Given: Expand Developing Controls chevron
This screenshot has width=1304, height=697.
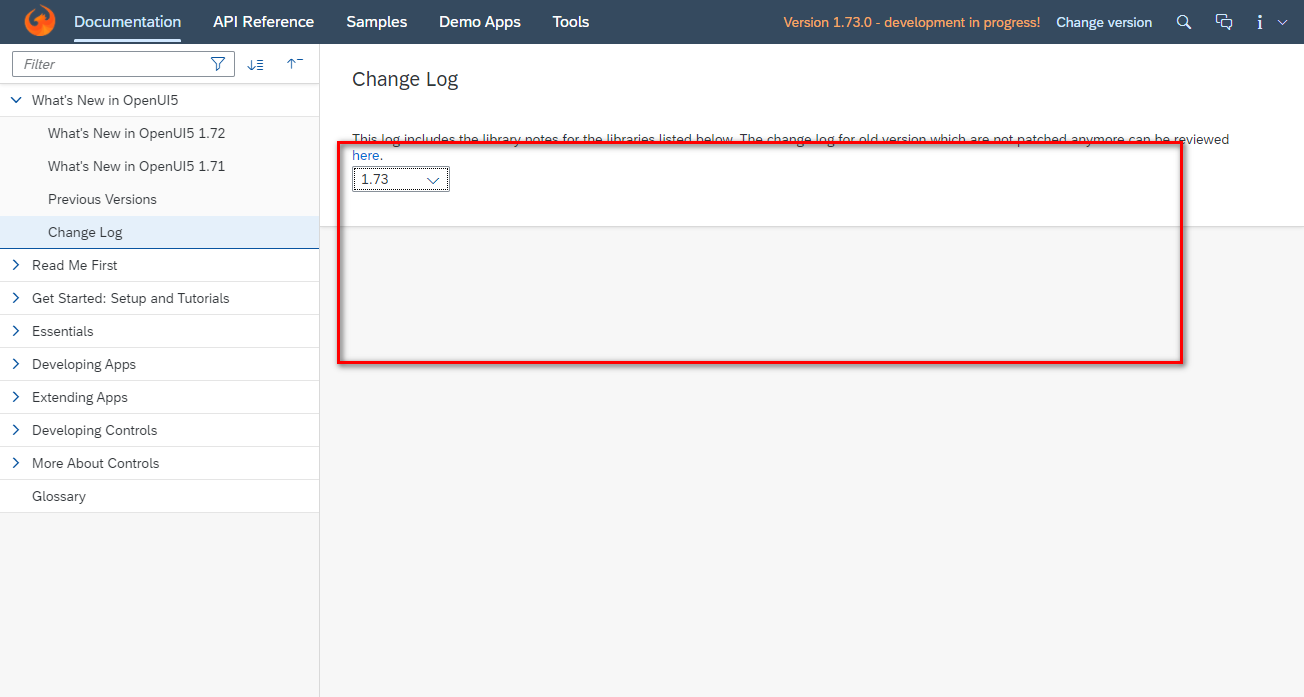Looking at the screenshot, I should (x=16, y=430).
